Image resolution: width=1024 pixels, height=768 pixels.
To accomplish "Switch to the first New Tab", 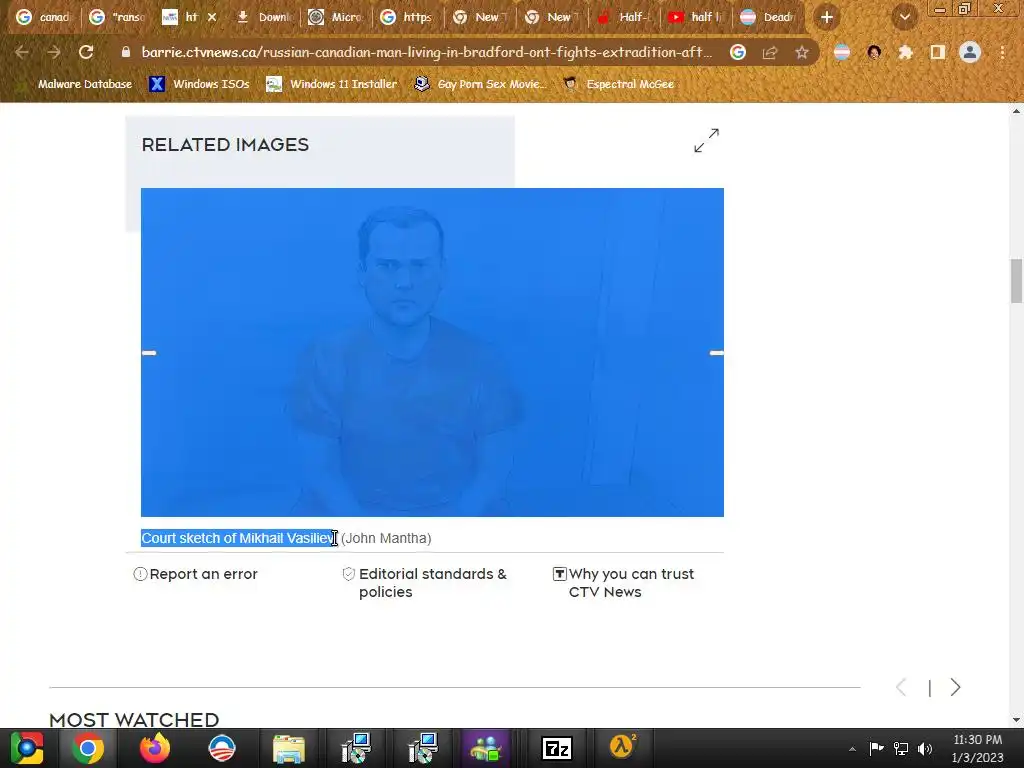I will tap(481, 18).
